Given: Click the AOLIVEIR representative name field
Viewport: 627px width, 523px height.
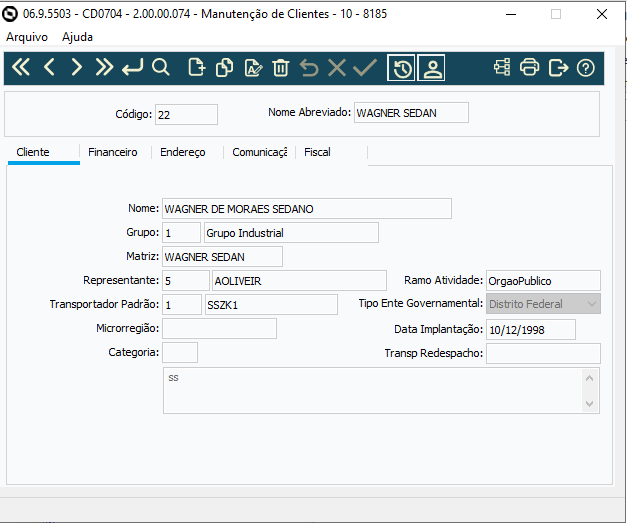Looking at the screenshot, I should point(299,281).
